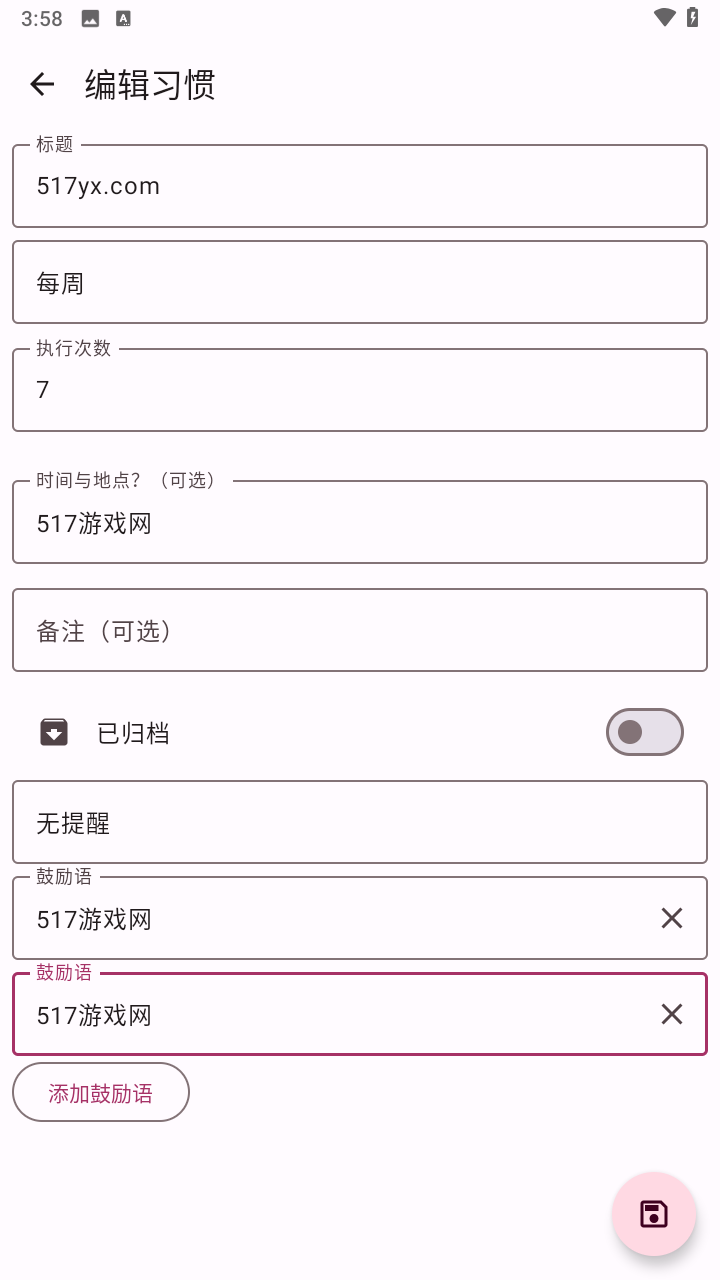720x1280 pixels.
Task: Tap the image notification icon in status bar
Action: (x=90, y=18)
